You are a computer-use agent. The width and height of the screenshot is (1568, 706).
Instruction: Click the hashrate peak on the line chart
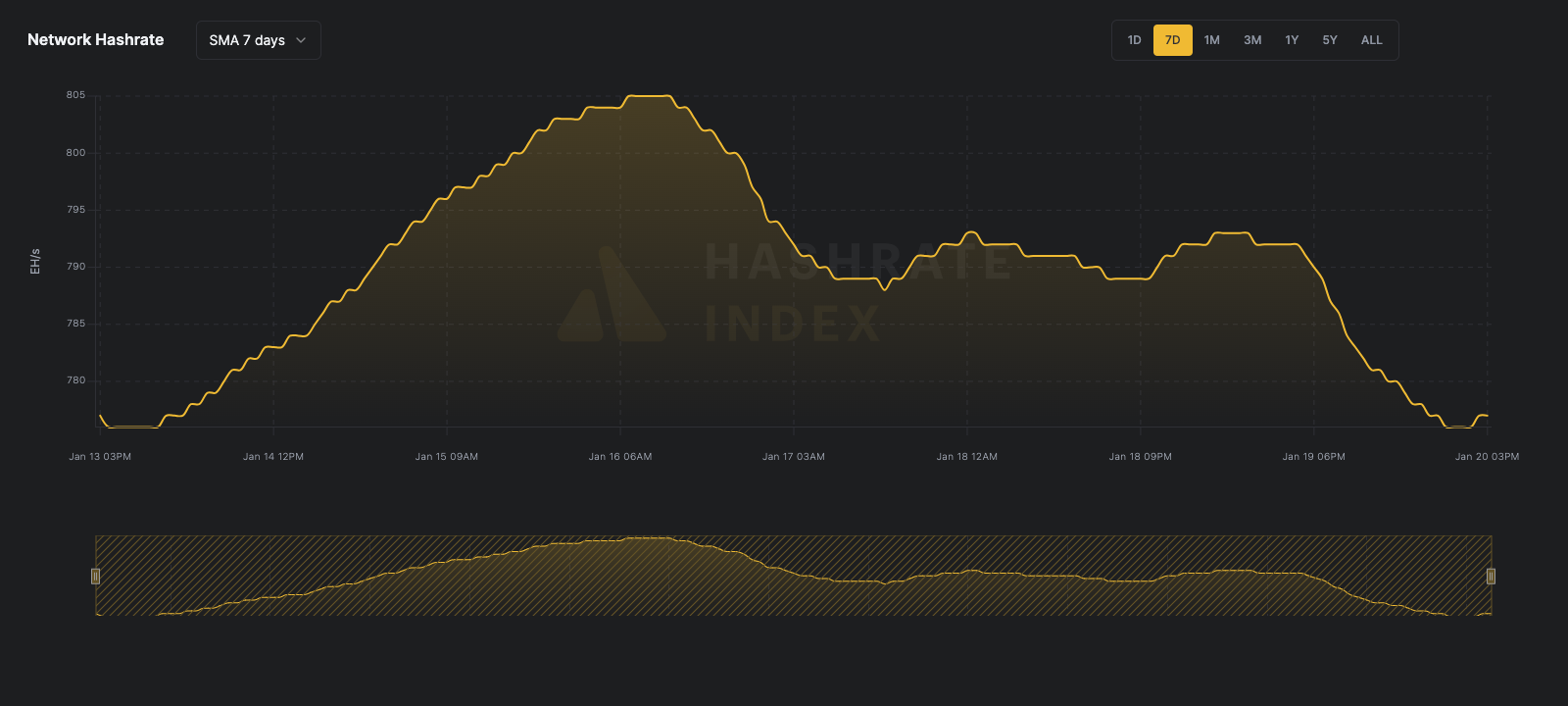[x=649, y=96]
